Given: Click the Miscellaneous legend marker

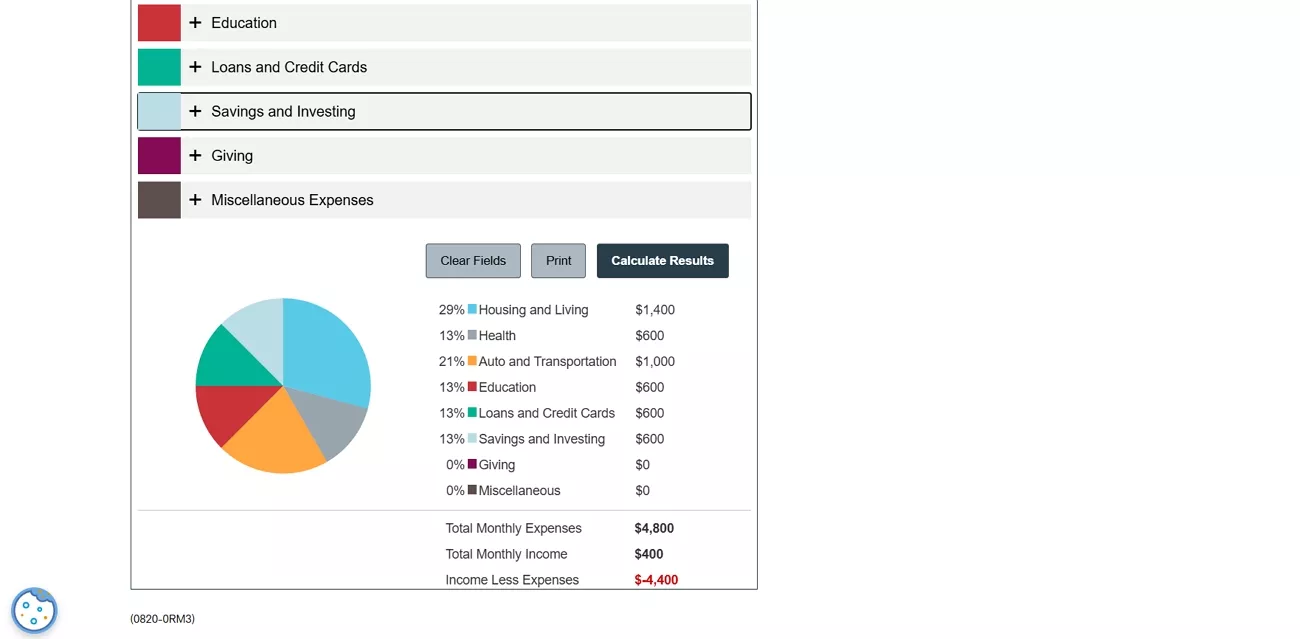Looking at the screenshot, I should 473,490.
